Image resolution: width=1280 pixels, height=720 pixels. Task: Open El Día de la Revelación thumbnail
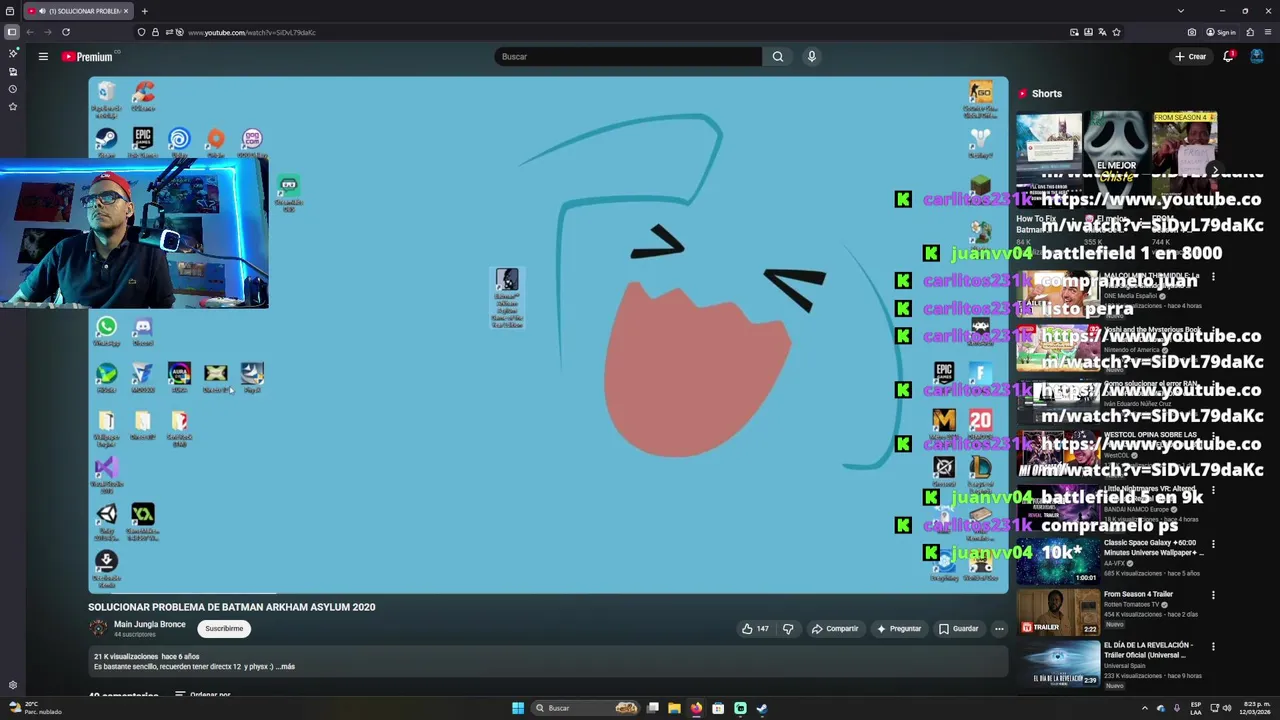point(1058,663)
